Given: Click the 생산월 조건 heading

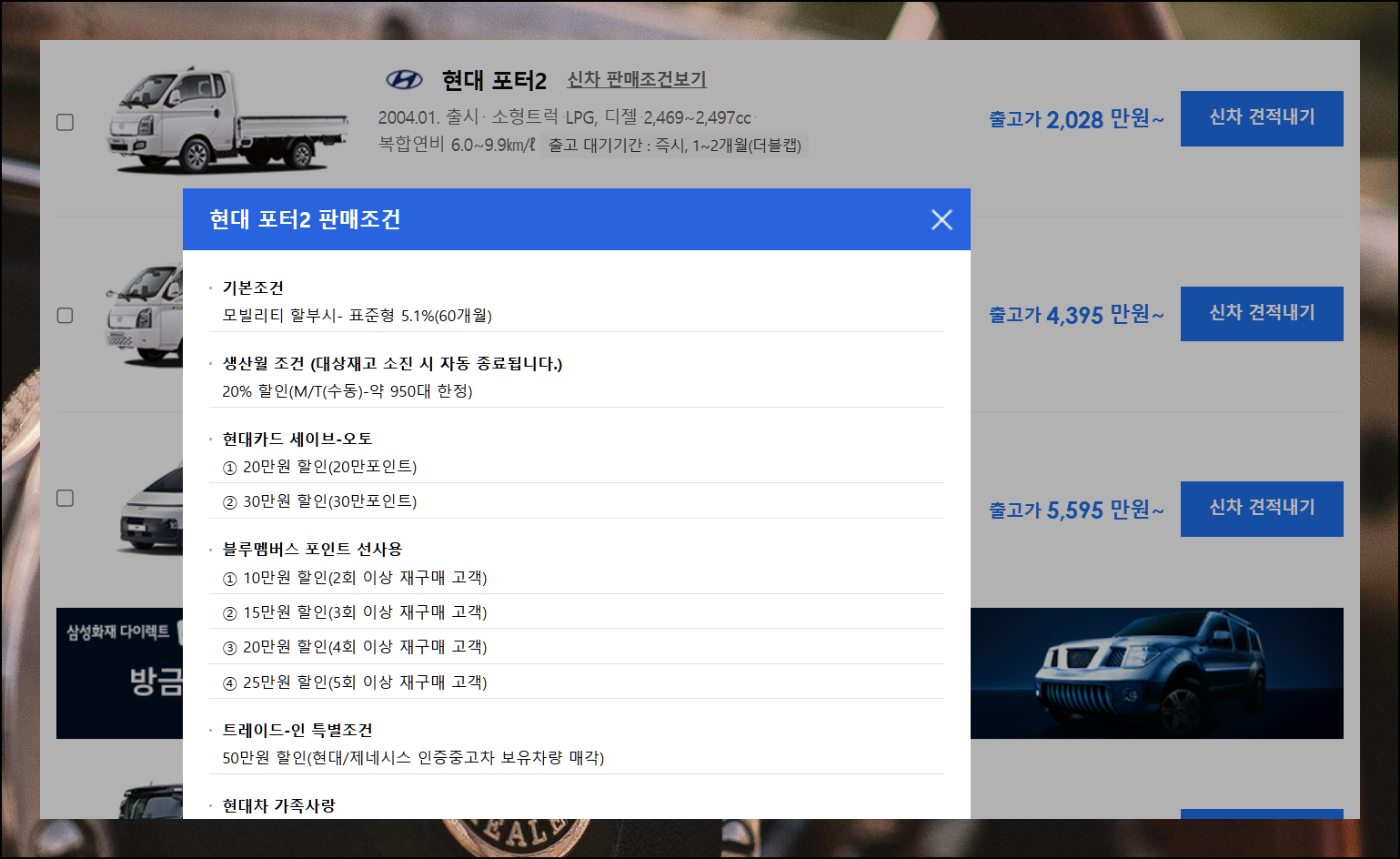Looking at the screenshot, I should [x=392, y=364].
